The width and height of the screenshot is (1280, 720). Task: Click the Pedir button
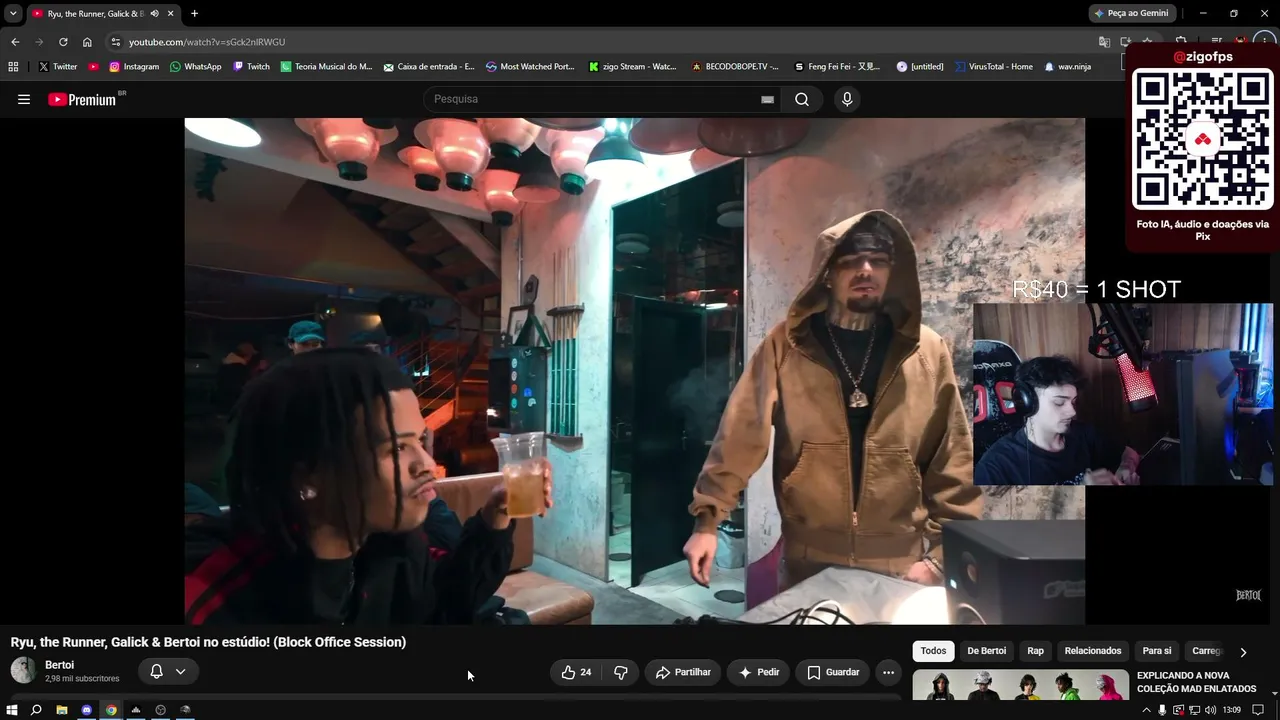coord(758,672)
